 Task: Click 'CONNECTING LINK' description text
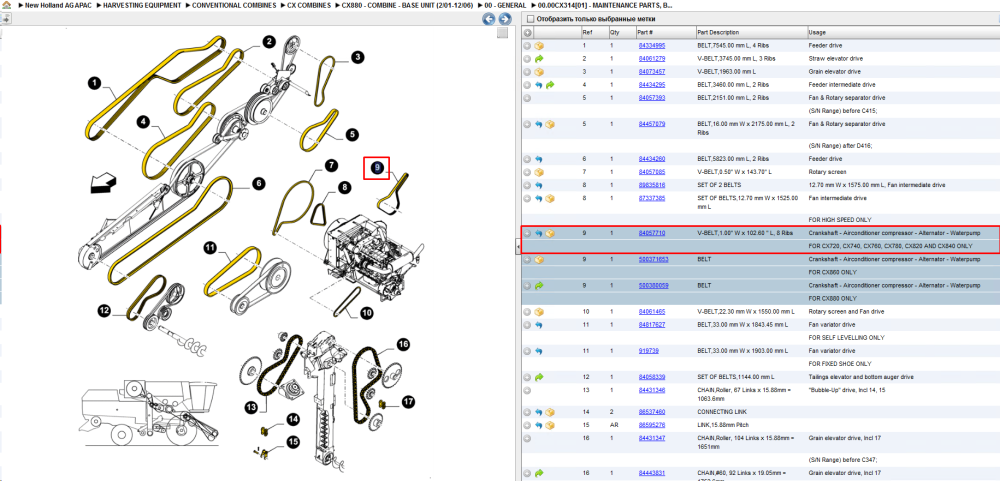pos(724,412)
